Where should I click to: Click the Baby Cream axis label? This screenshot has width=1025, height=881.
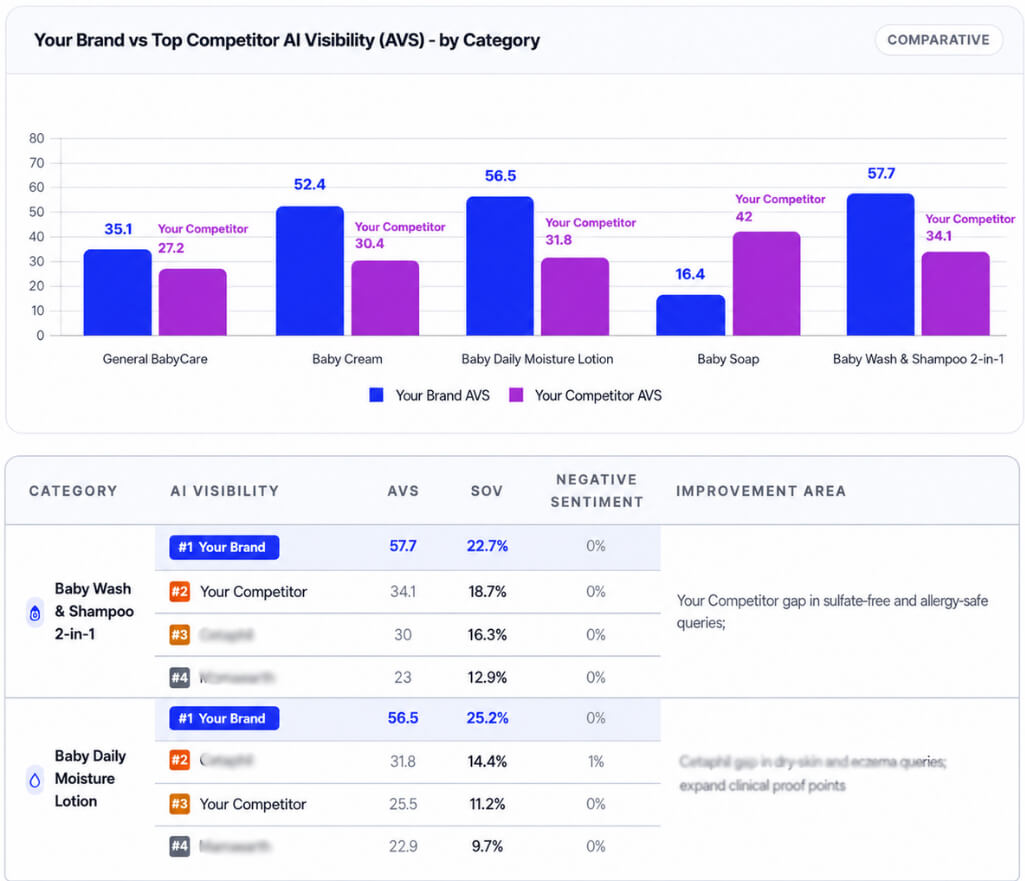click(x=347, y=359)
